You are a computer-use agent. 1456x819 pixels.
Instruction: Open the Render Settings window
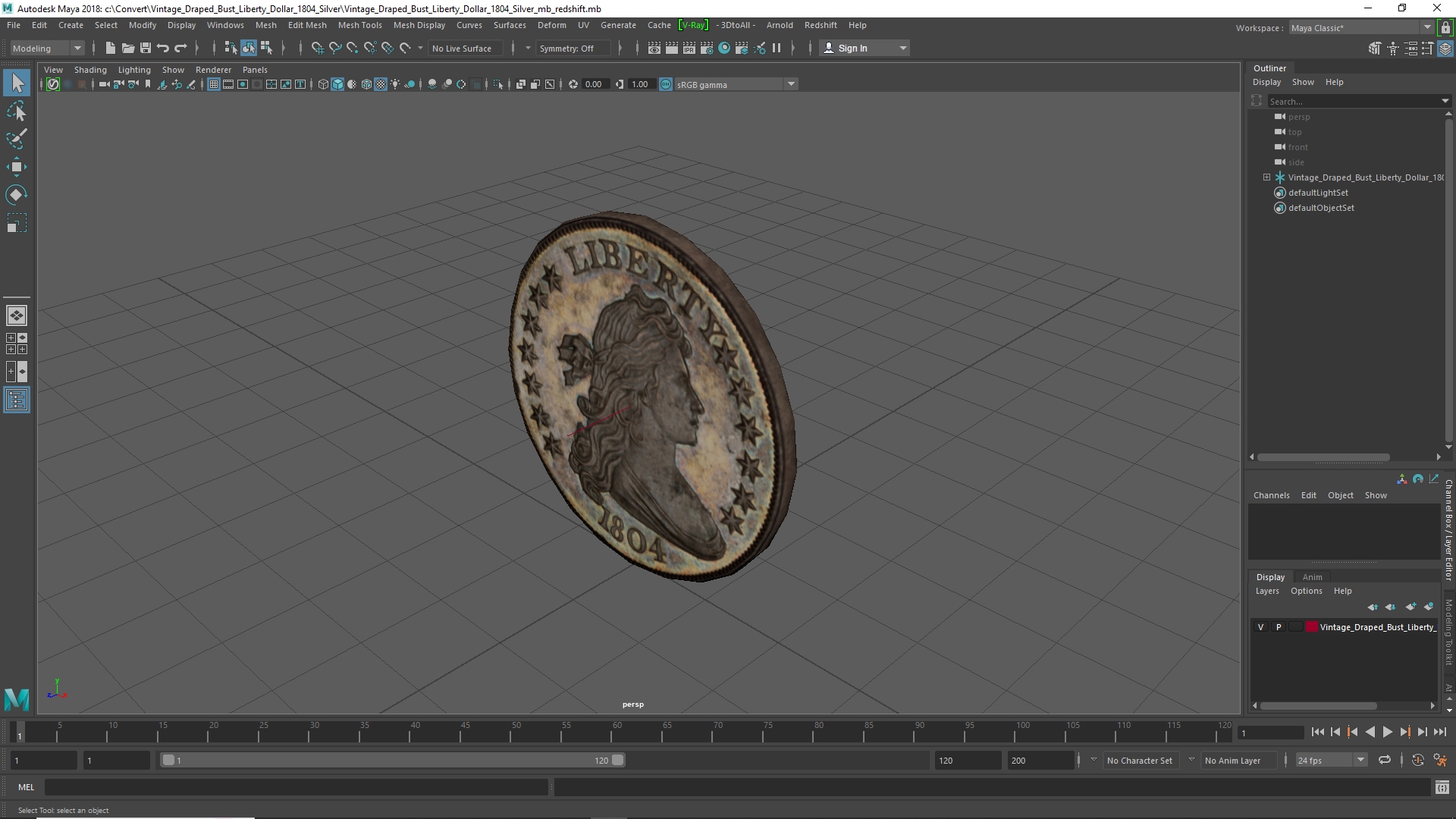pos(707,48)
